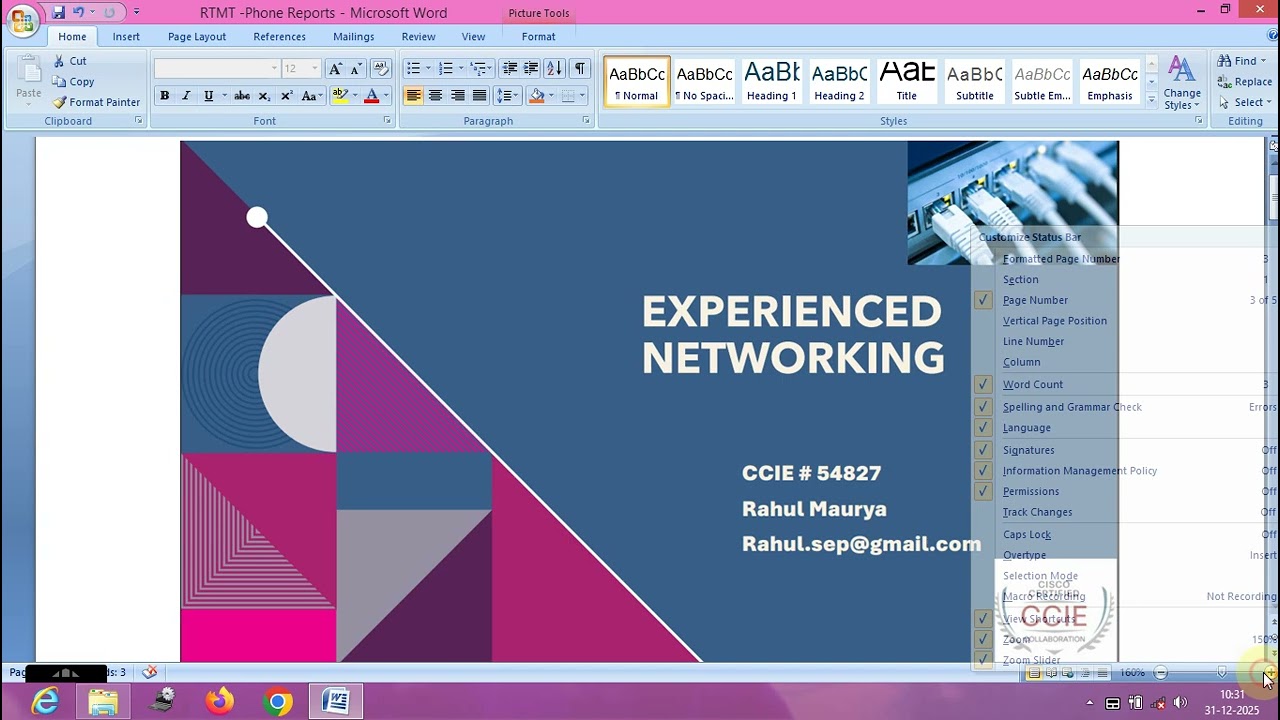Viewport: 1280px width, 720px height.
Task: Click the proofing errors status icon
Action: [149, 672]
